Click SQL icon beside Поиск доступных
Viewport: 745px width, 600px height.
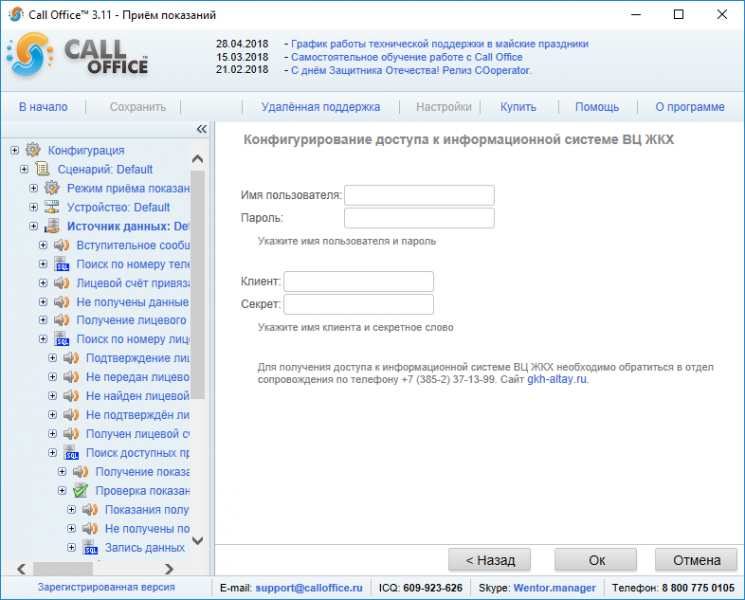[71, 453]
